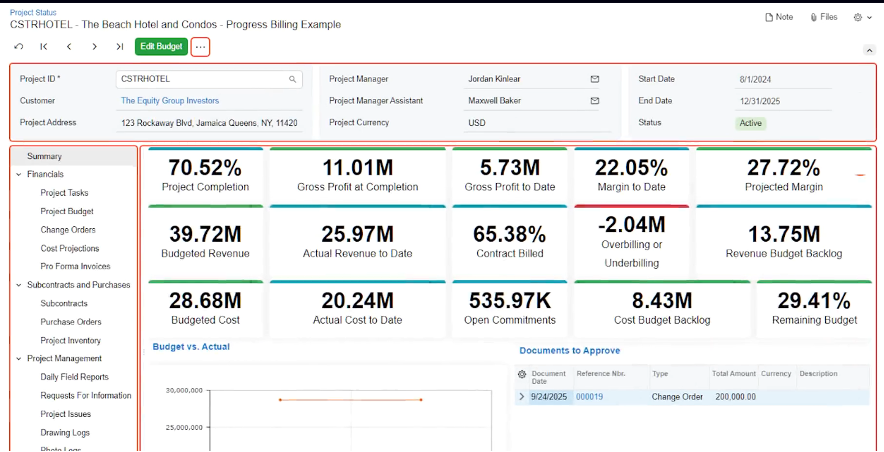Viewport: 884px width, 452px height.
Task: Open reference number 000019 link
Action: [x=589, y=397]
